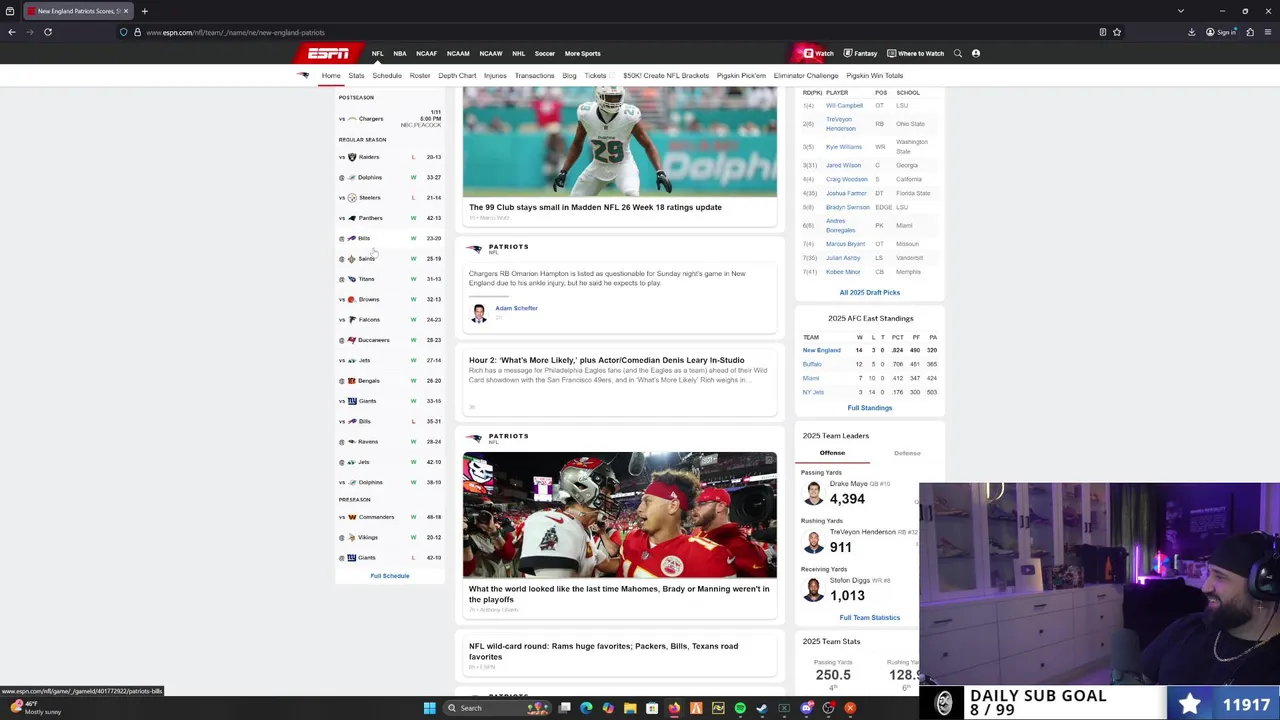1280x720 pixels.
Task: Open the Full Standings link
Action: point(870,408)
